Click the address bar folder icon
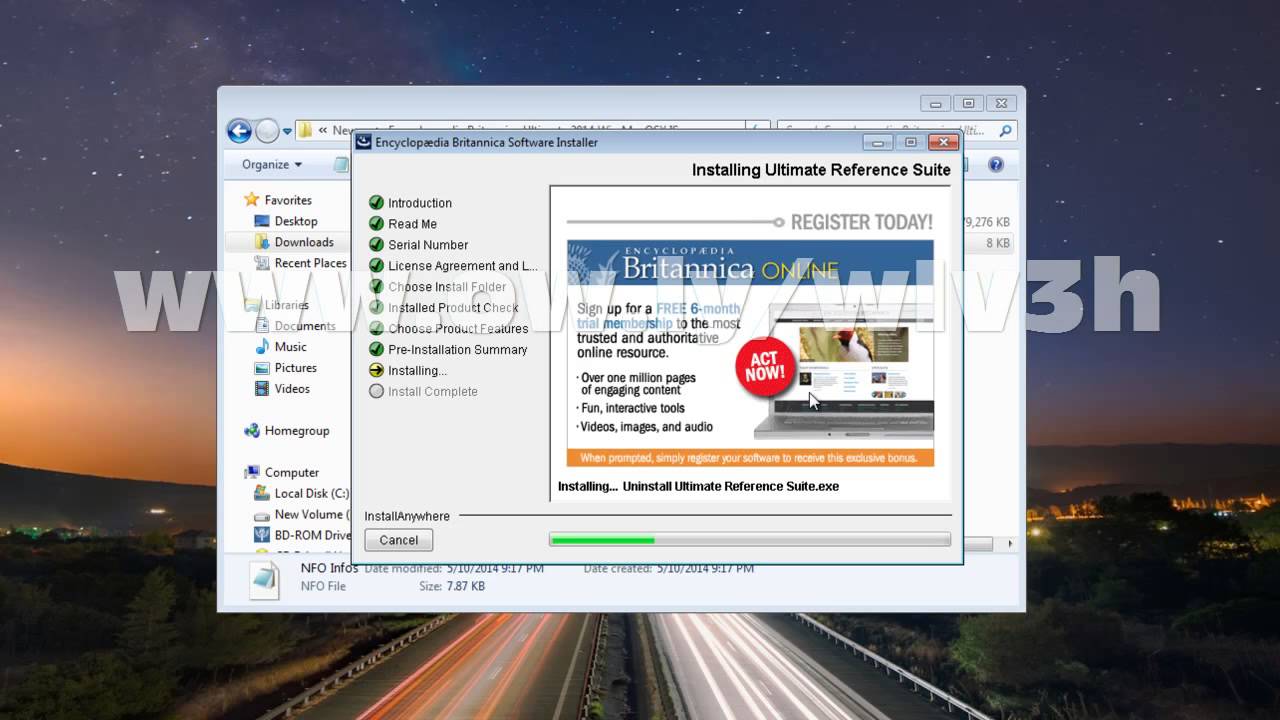Screen dimensions: 1280x720 click(306, 130)
